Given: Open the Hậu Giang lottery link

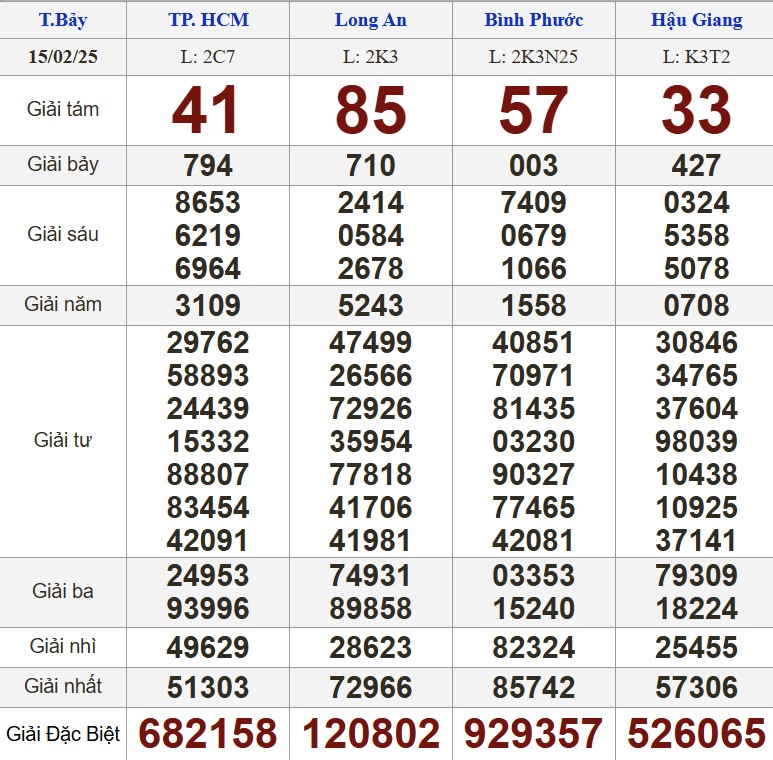Looking at the screenshot, I should [696, 20].
